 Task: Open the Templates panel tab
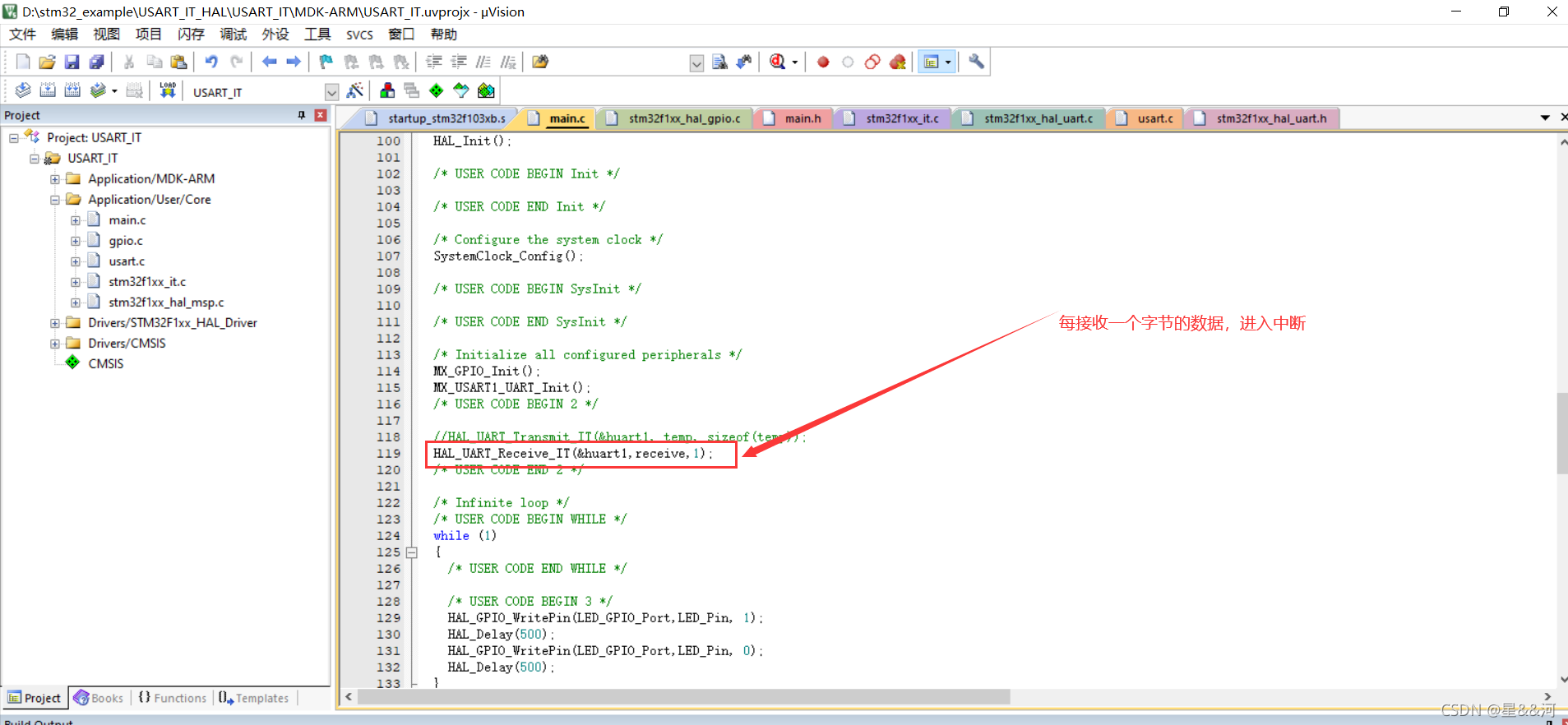tap(254, 698)
